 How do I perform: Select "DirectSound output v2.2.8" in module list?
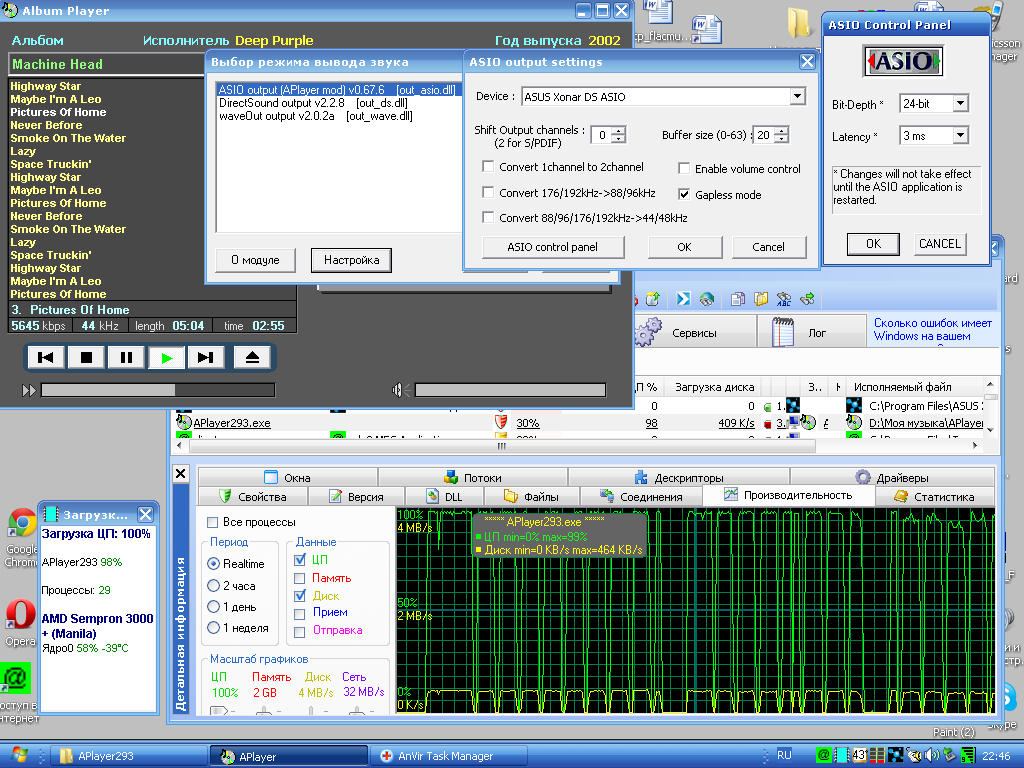[313, 103]
